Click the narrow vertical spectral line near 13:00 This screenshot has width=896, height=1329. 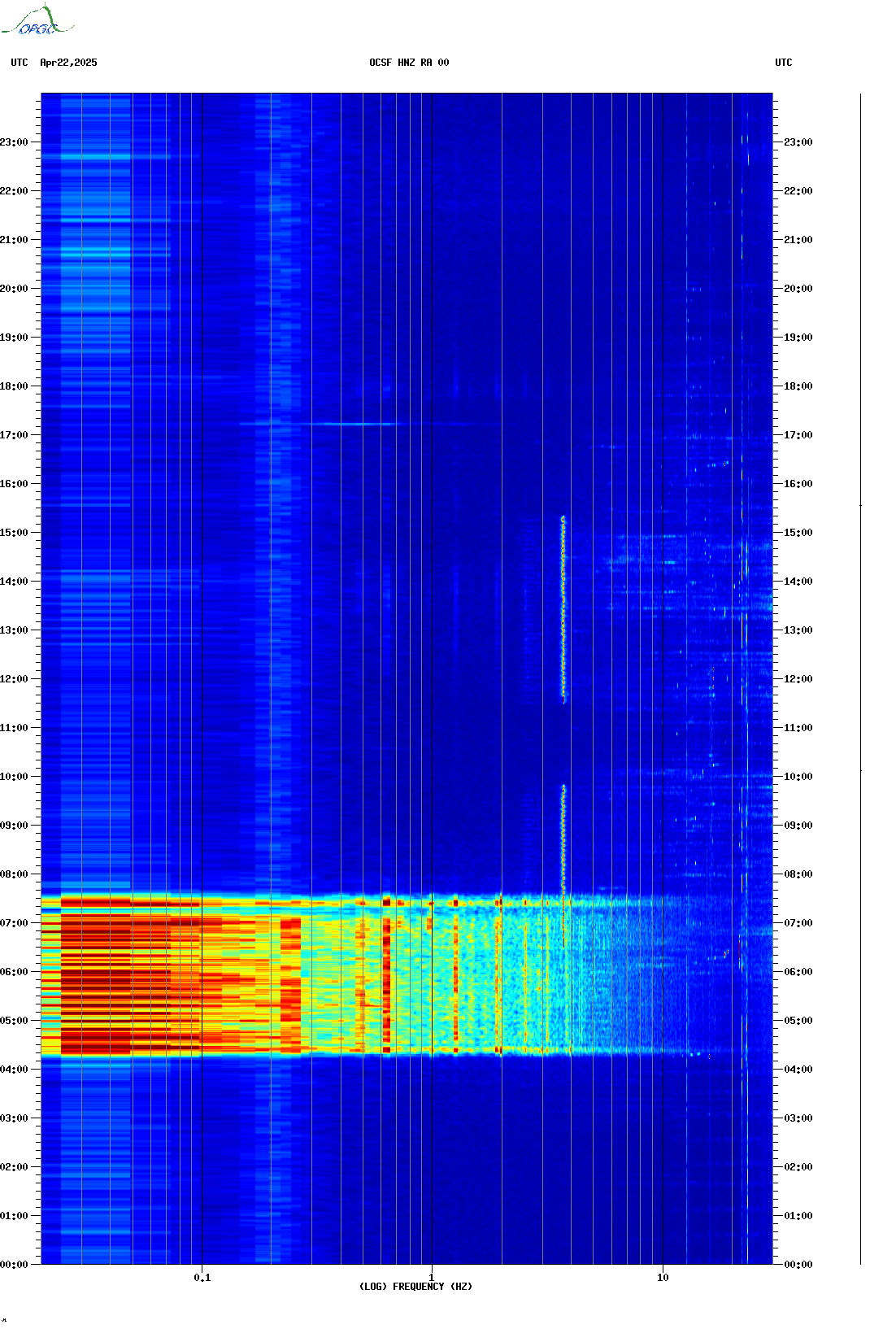pos(563,610)
